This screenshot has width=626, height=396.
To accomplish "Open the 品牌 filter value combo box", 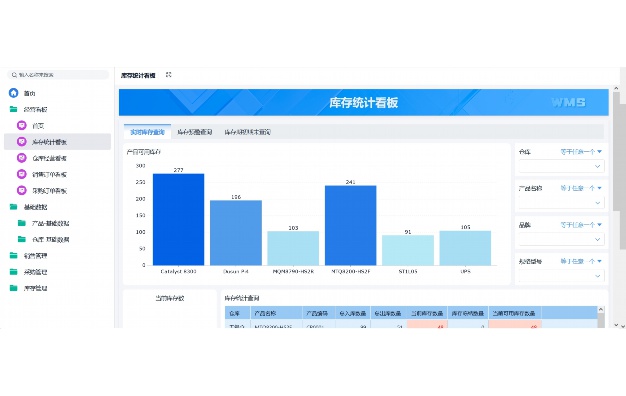I will click(561, 239).
